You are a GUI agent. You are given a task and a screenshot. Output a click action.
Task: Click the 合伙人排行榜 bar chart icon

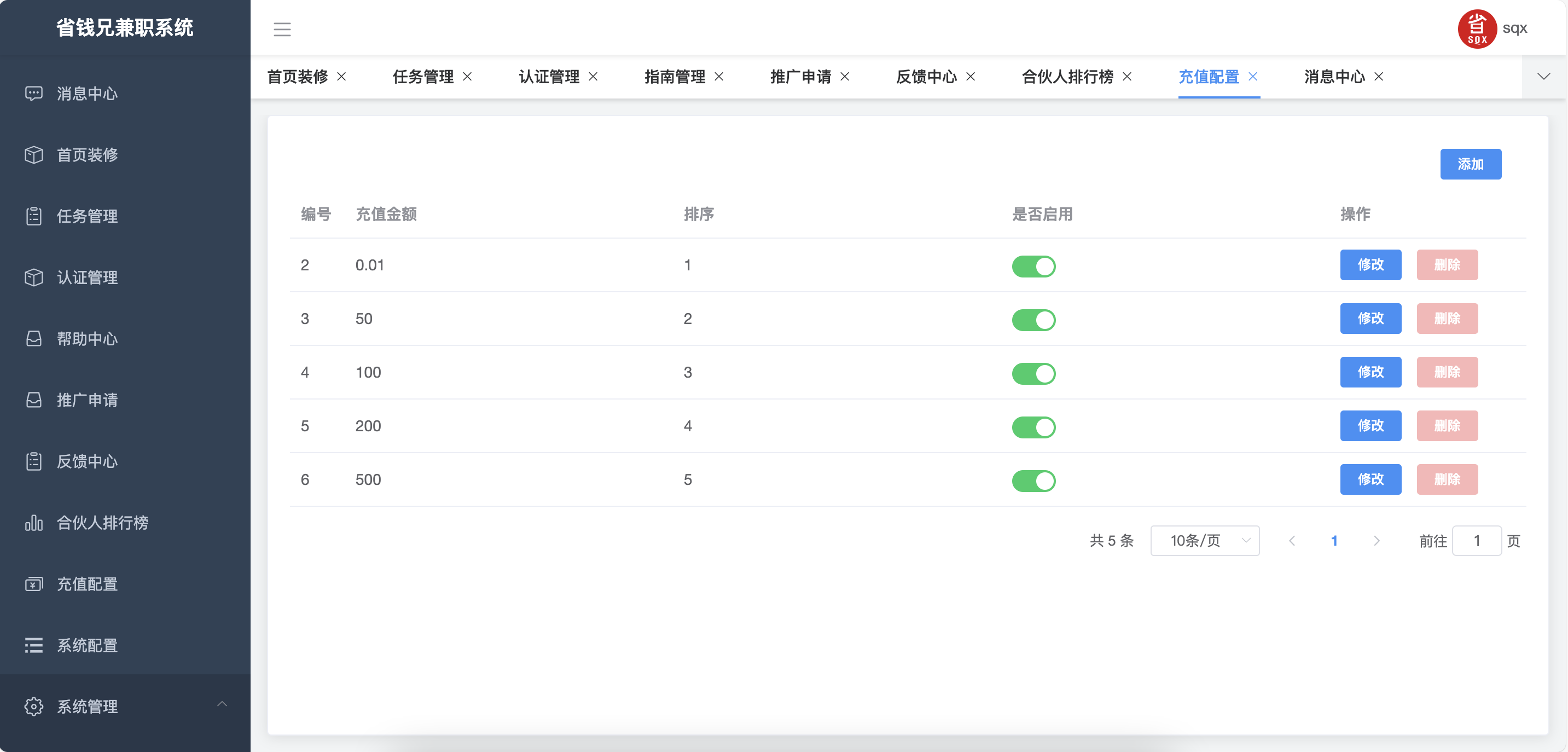point(33,523)
